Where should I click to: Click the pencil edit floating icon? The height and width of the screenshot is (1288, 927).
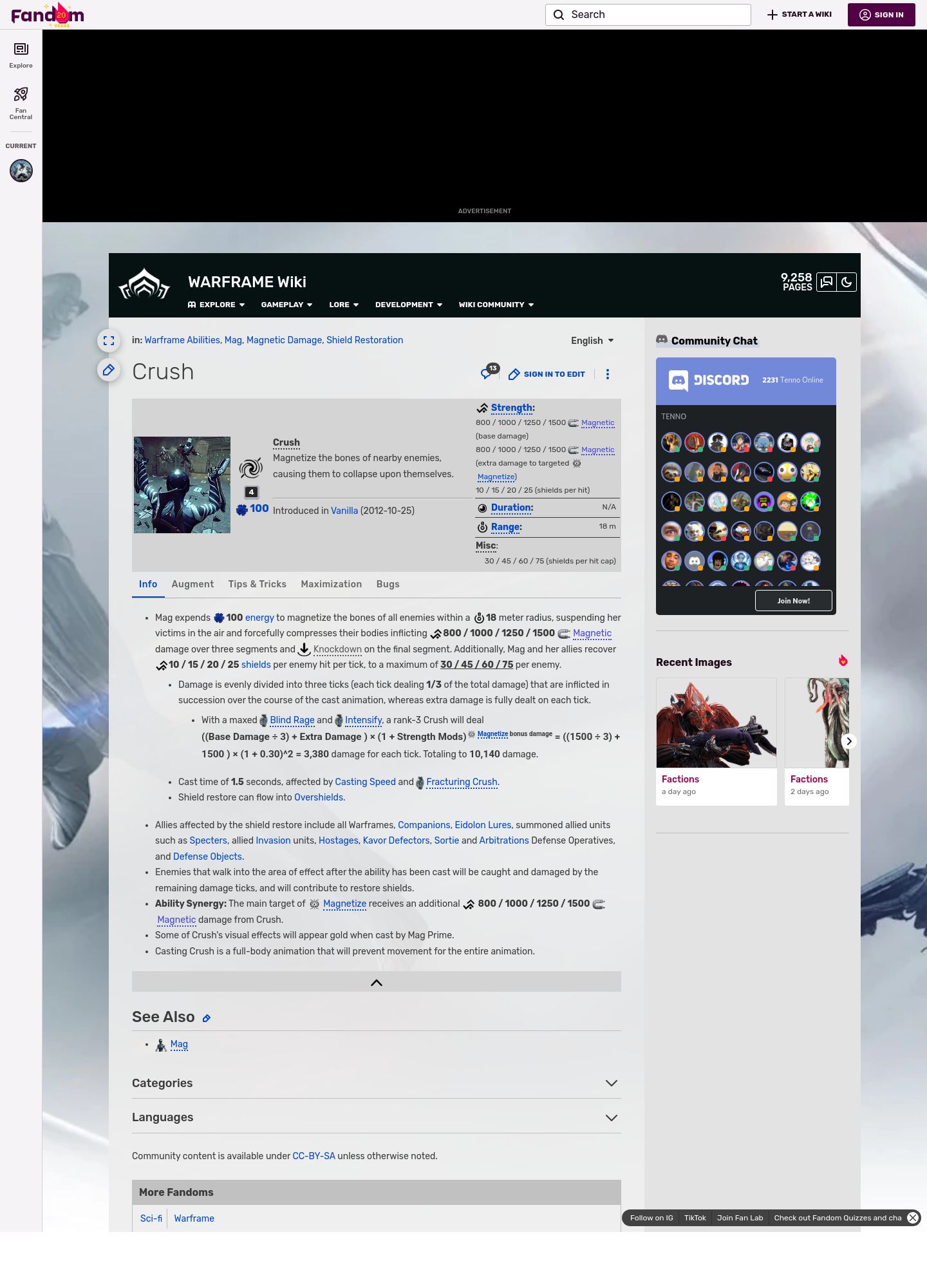pyautogui.click(x=109, y=370)
